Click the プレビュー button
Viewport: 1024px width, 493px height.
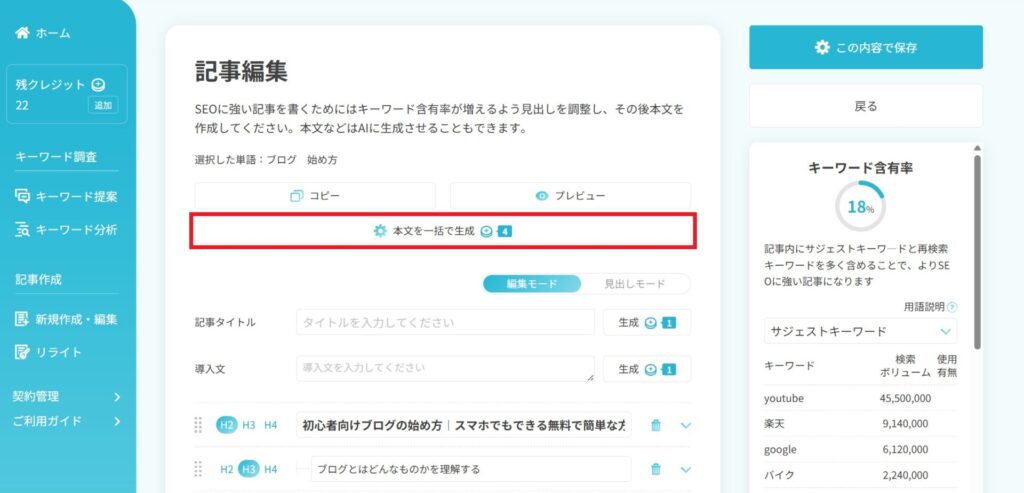point(570,196)
